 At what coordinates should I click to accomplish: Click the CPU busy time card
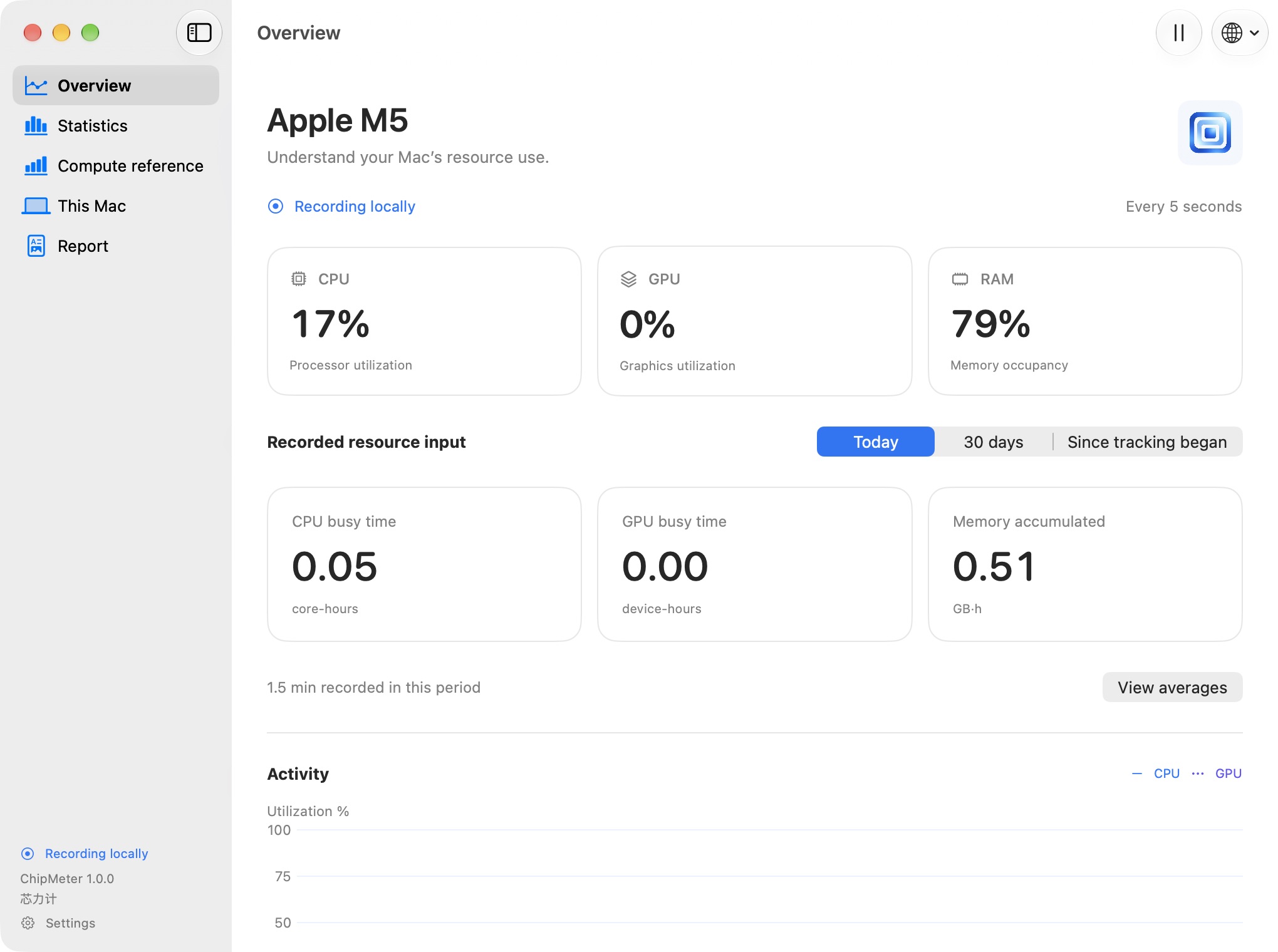pos(424,564)
